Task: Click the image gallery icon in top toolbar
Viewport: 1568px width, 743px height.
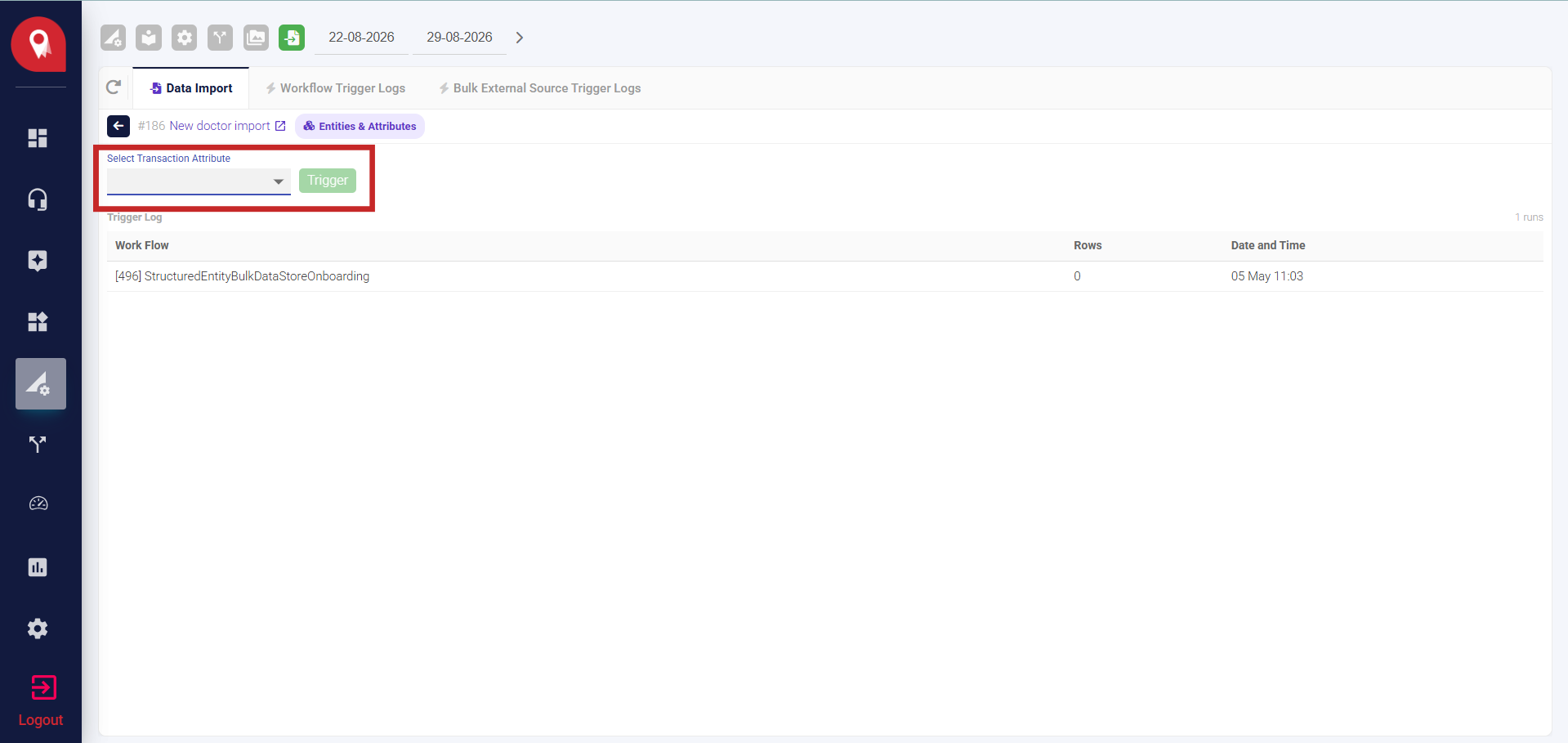Action: (257, 38)
